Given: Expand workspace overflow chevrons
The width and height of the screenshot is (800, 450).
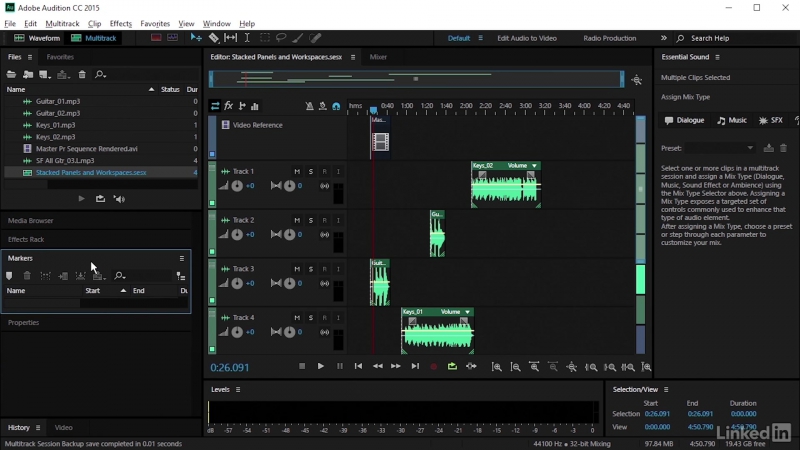Looking at the screenshot, I should 663,38.
